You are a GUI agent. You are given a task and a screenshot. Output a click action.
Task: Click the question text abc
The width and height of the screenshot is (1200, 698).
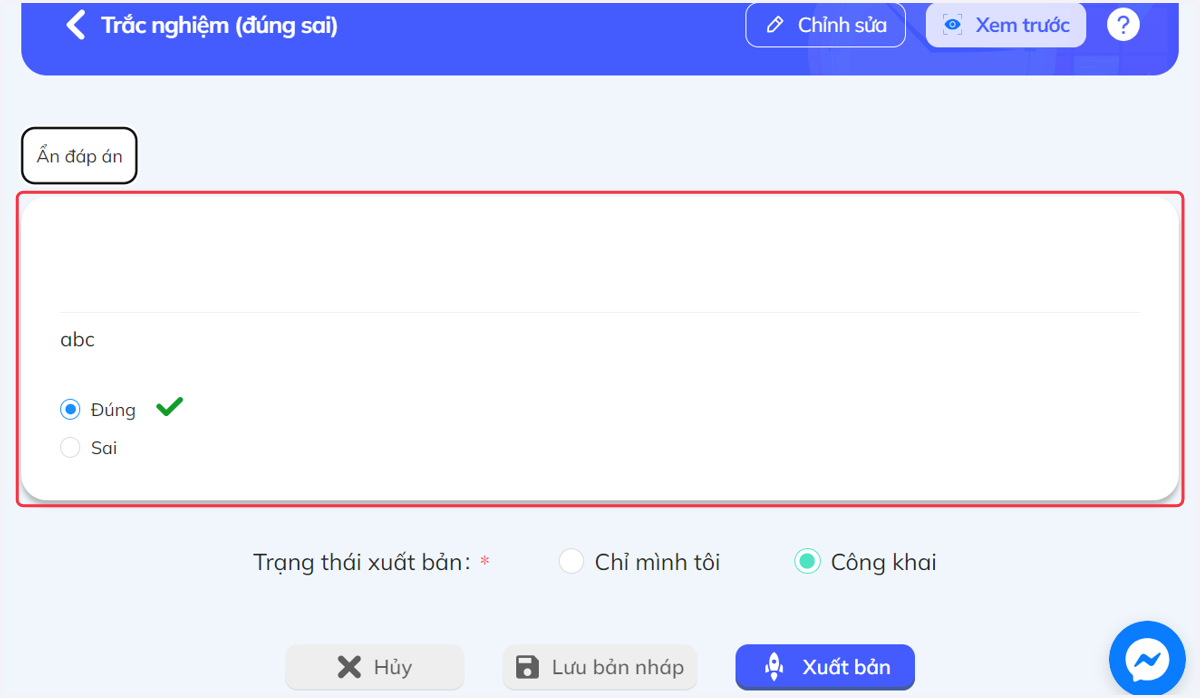77,339
